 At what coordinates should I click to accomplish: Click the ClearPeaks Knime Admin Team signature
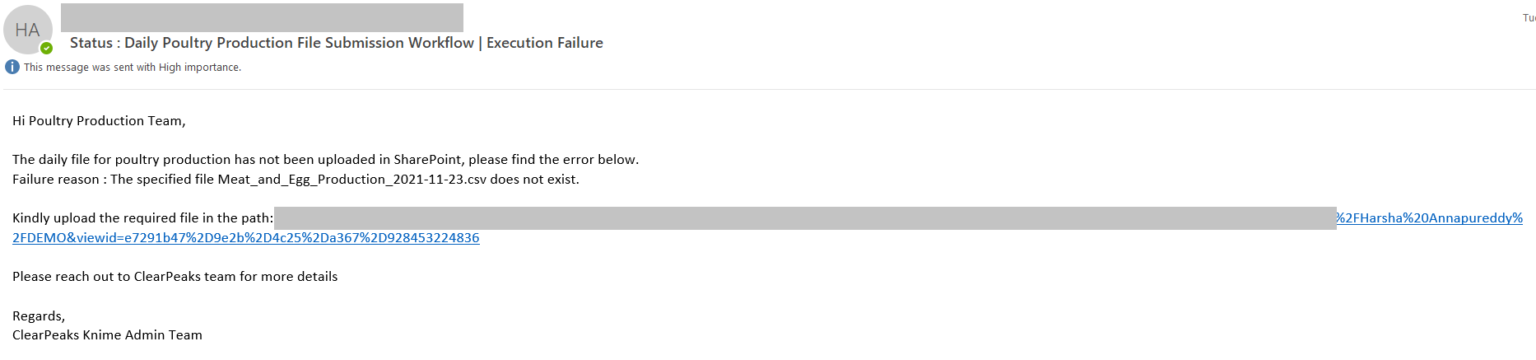[x=107, y=335]
